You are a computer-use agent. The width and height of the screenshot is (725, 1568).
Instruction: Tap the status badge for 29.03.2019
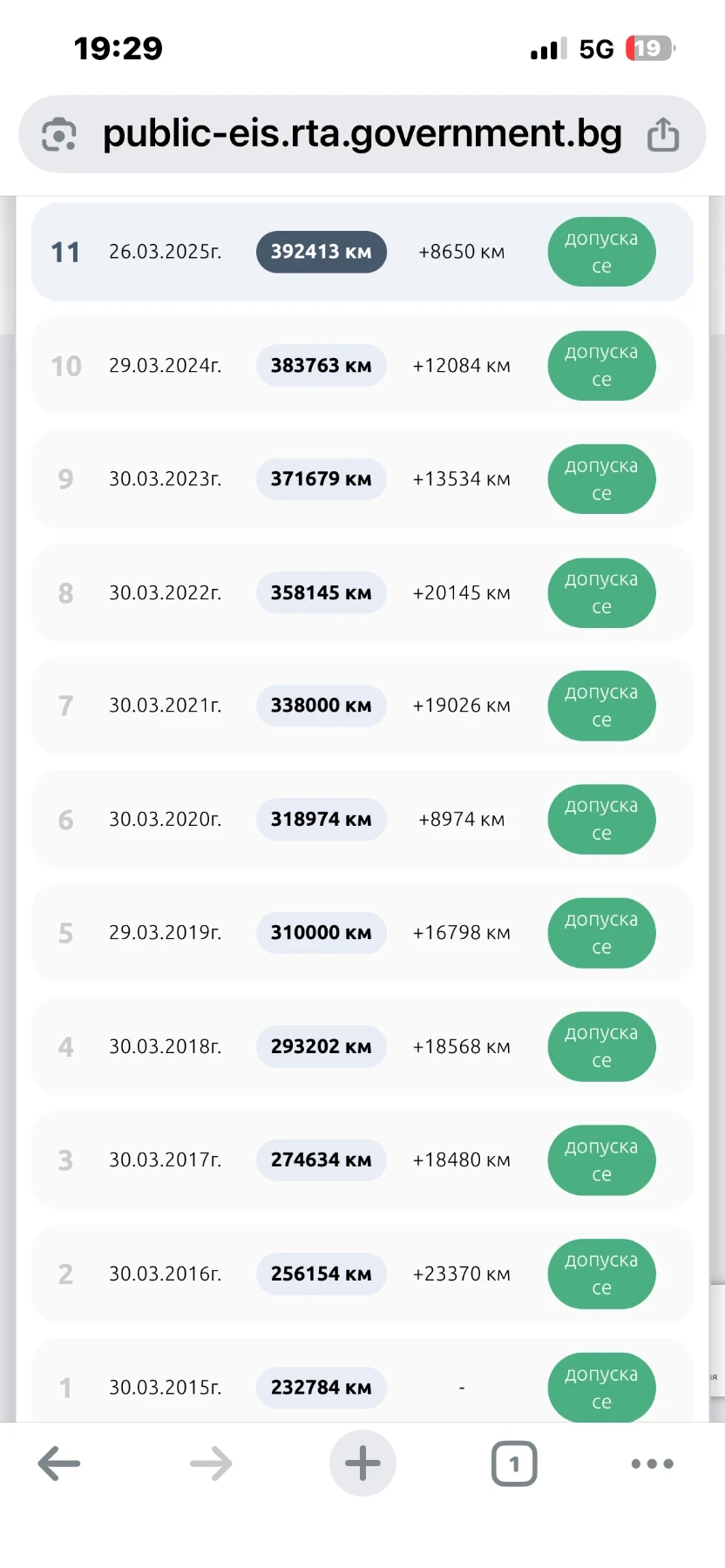tap(601, 933)
